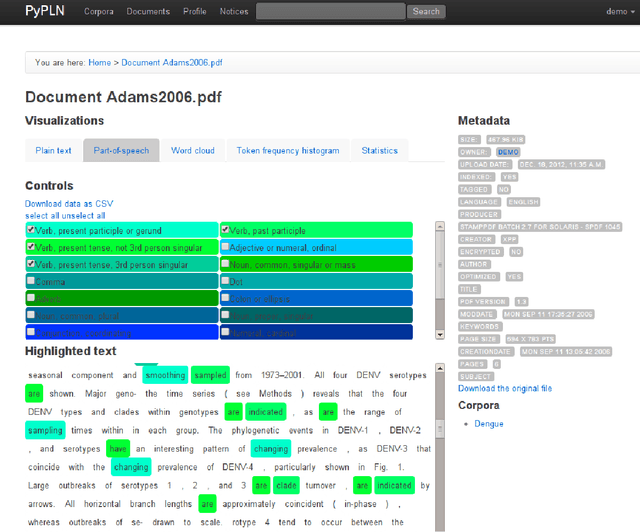
Task: Select the Token frequency histogram tab
Action: pyautogui.click(x=287, y=151)
